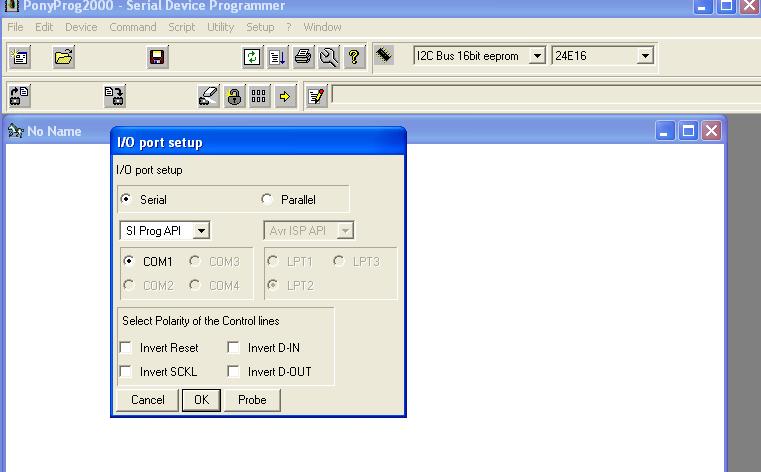Image resolution: width=761 pixels, height=472 pixels.
Task: Maximize the No Name child window
Action: coord(688,130)
